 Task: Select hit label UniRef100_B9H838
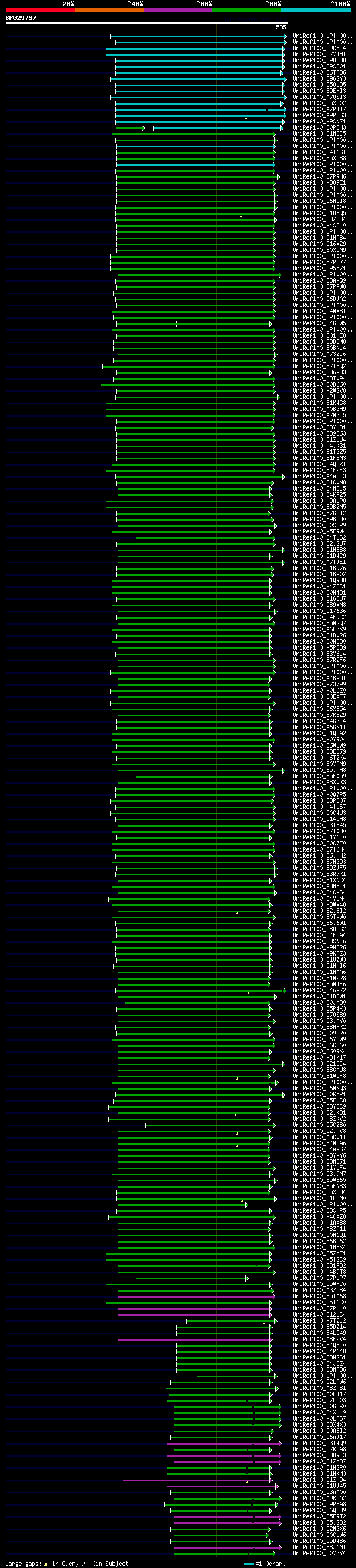click(x=319, y=60)
